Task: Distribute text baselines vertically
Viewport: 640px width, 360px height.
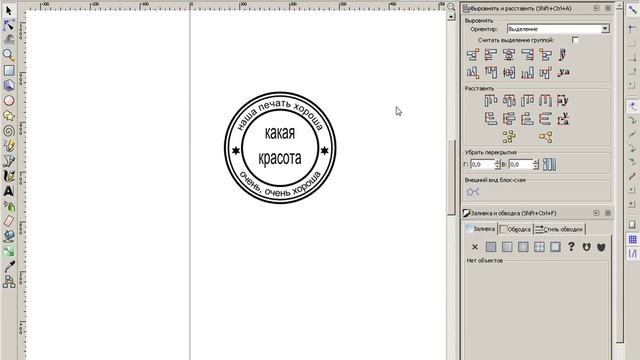Action: 563,119
